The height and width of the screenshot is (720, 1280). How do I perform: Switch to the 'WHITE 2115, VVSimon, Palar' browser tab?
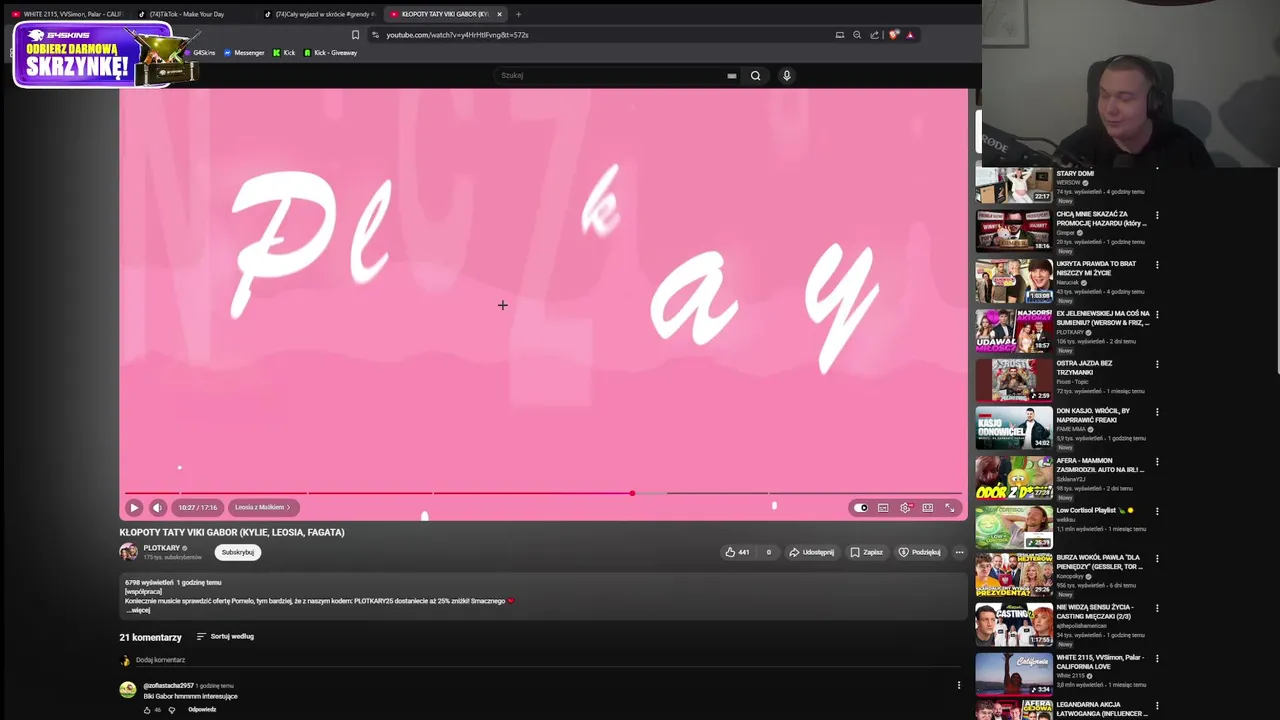67,14
